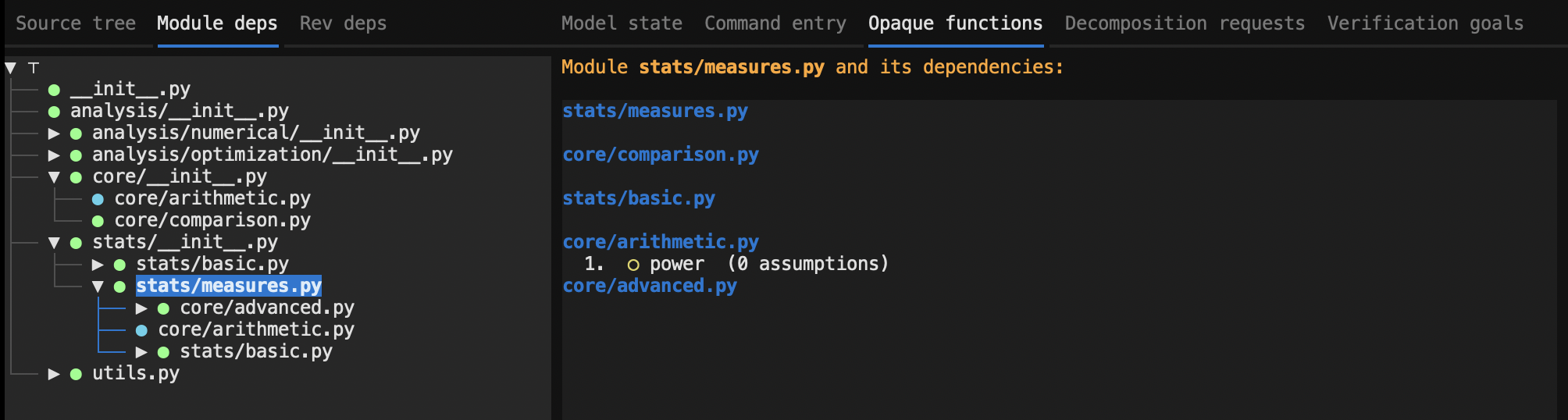Click green dot next to highlighted stats/measures.py
1568x420 pixels.
click(x=119, y=287)
